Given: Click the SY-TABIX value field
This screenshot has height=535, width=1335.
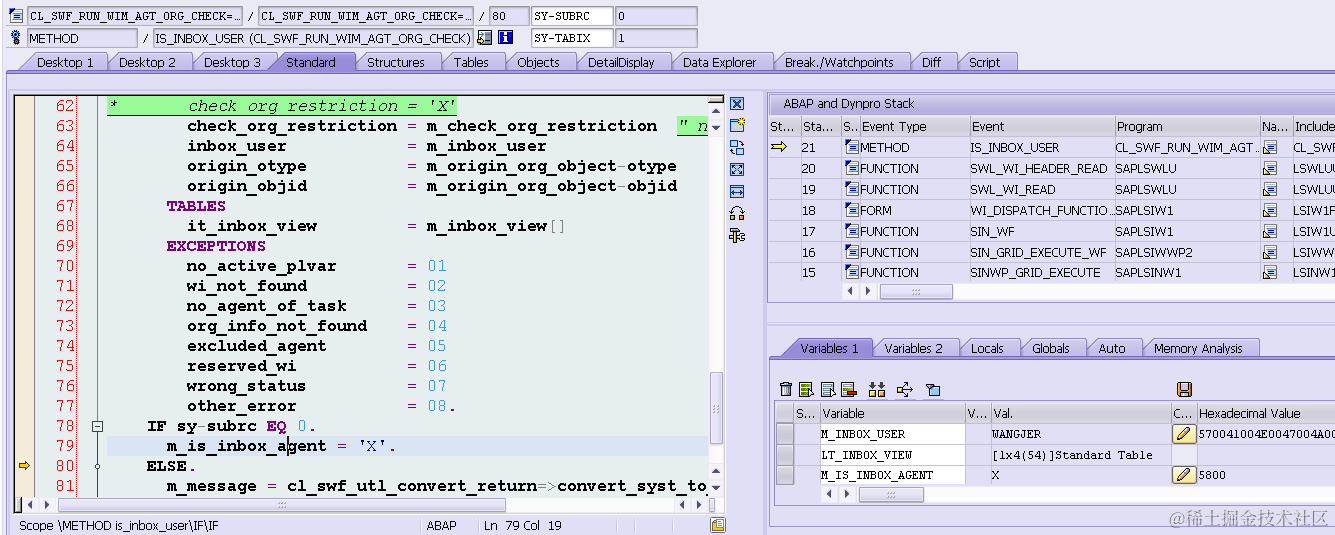Looking at the screenshot, I should click(x=656, y=38).
